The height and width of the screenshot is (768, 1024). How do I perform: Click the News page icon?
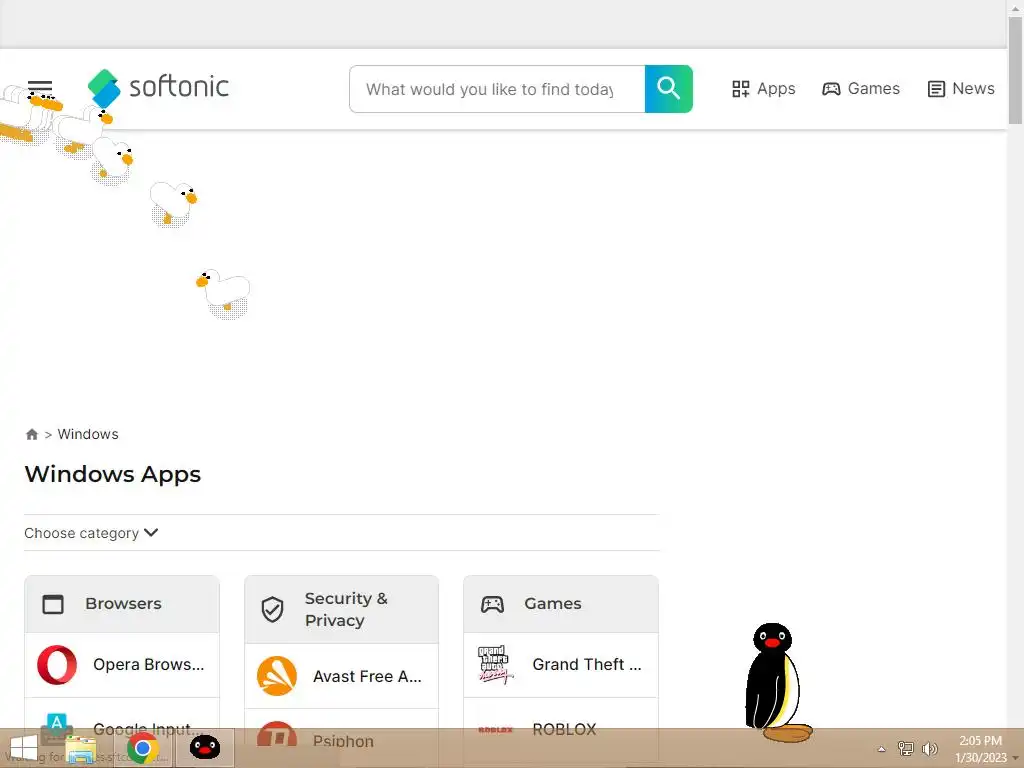pos(936,89)
